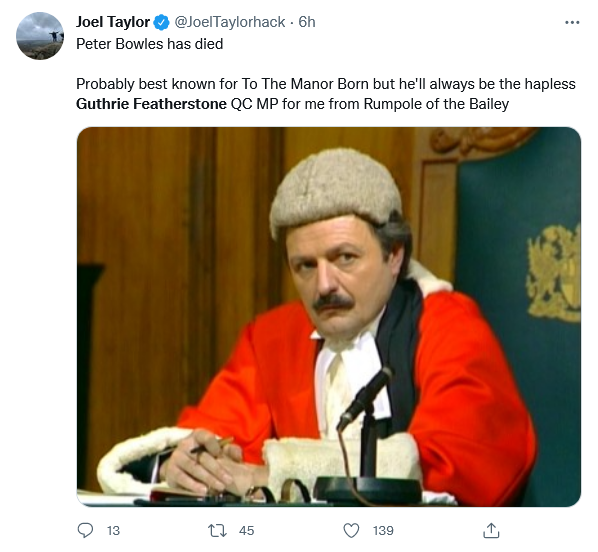Enlarge the judge courtroom photo

329,317
